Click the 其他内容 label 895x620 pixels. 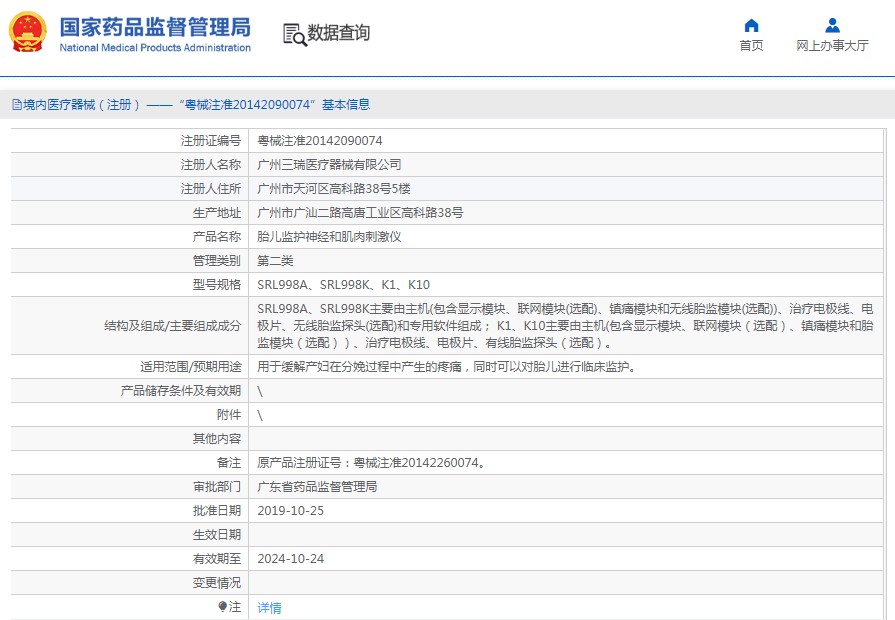pyautogui.click(x=217, y=438)
